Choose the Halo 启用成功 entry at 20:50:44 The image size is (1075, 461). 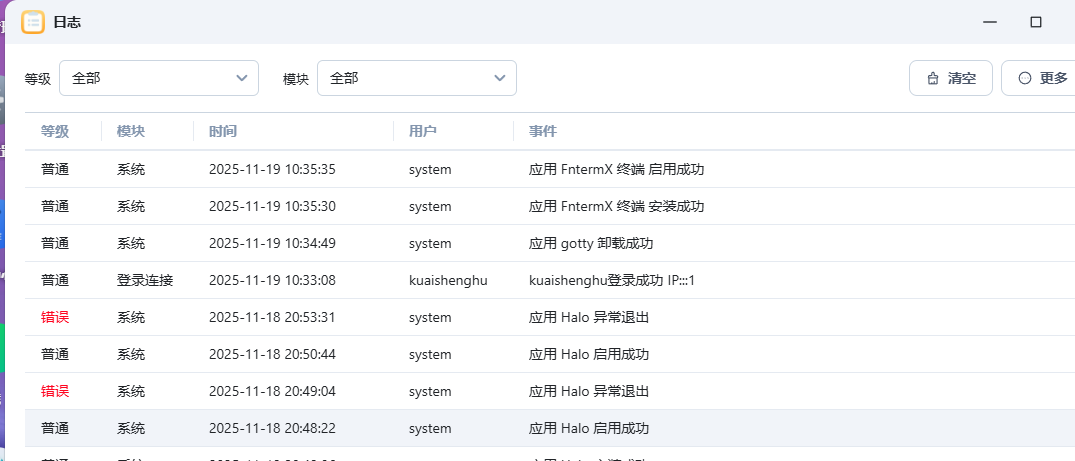click(589, 355)
